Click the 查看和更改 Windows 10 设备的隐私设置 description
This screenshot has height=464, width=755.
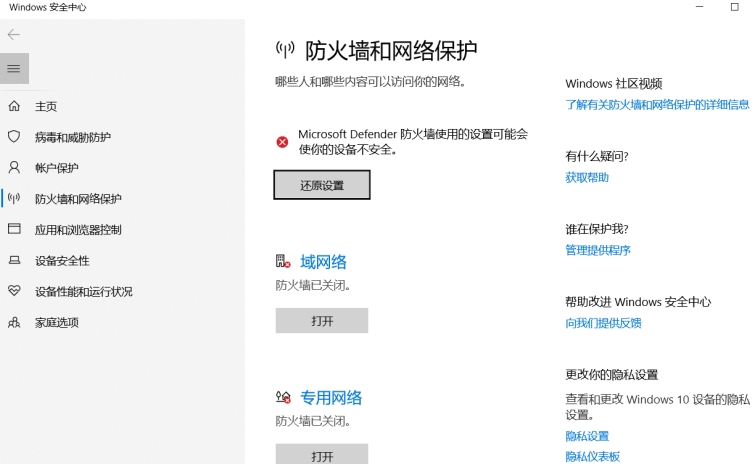(x=657, y=407)
